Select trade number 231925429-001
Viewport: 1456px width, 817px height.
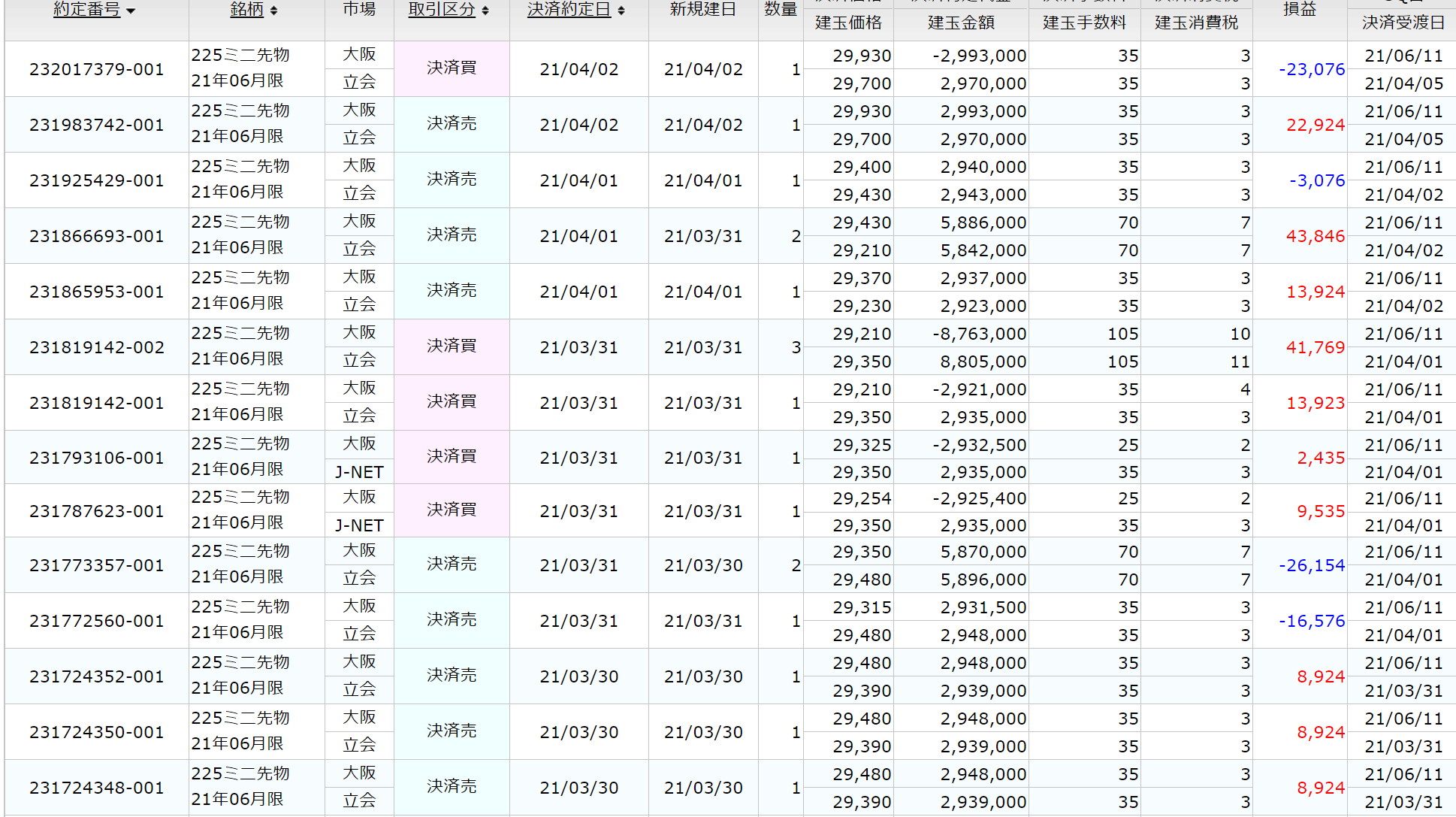[97, 180]
